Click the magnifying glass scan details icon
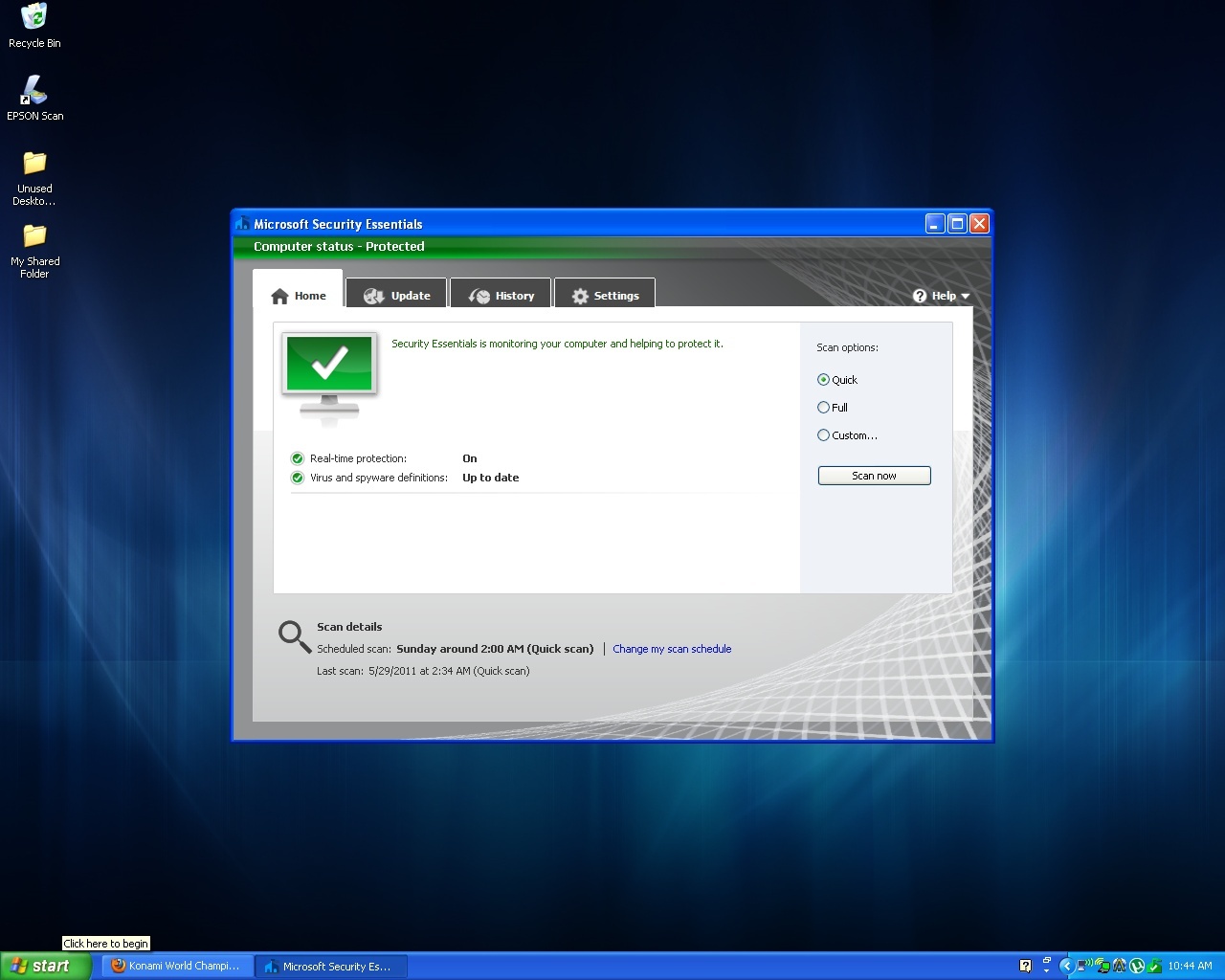 [x=294, y=636]
